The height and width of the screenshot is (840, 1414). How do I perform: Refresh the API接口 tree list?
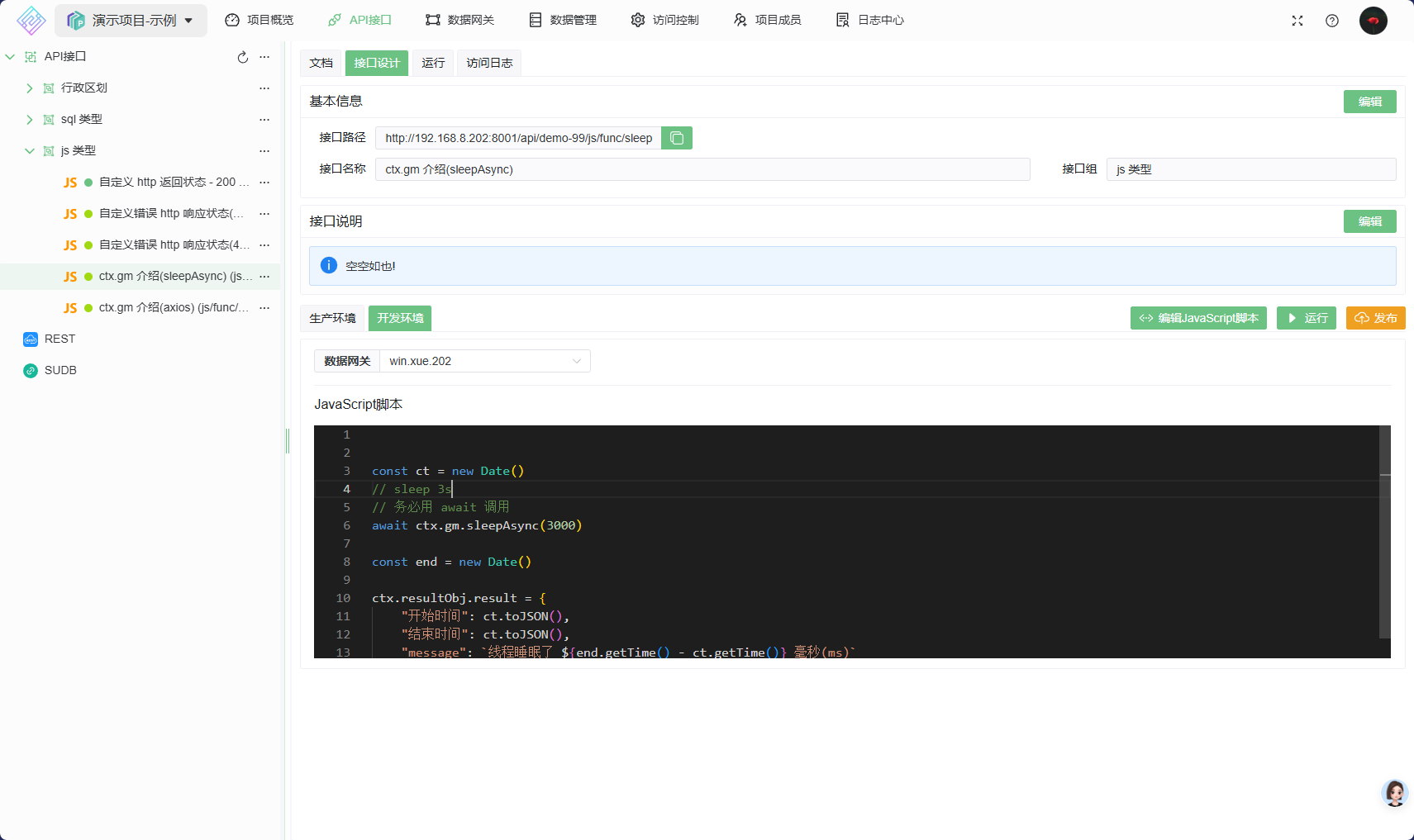(242, 57)
